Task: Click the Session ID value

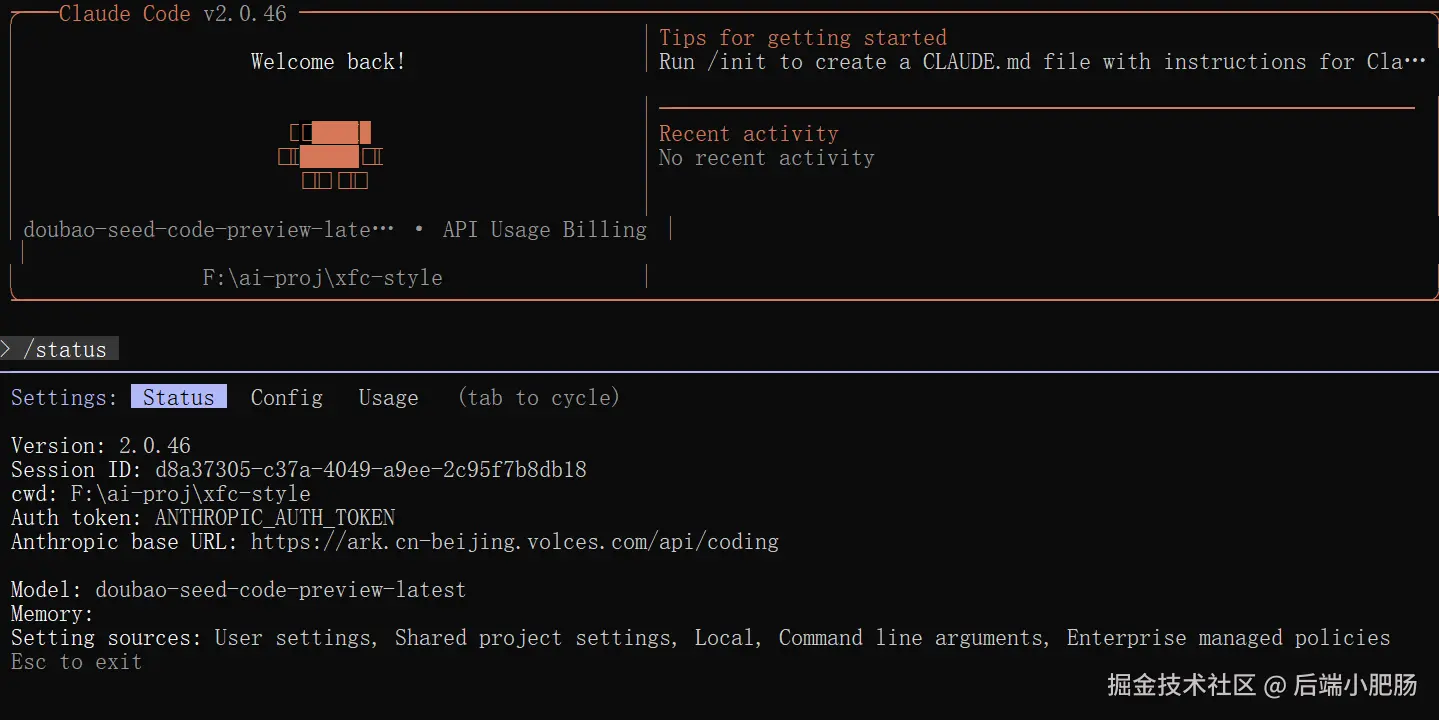Action: tap(370, 469)
